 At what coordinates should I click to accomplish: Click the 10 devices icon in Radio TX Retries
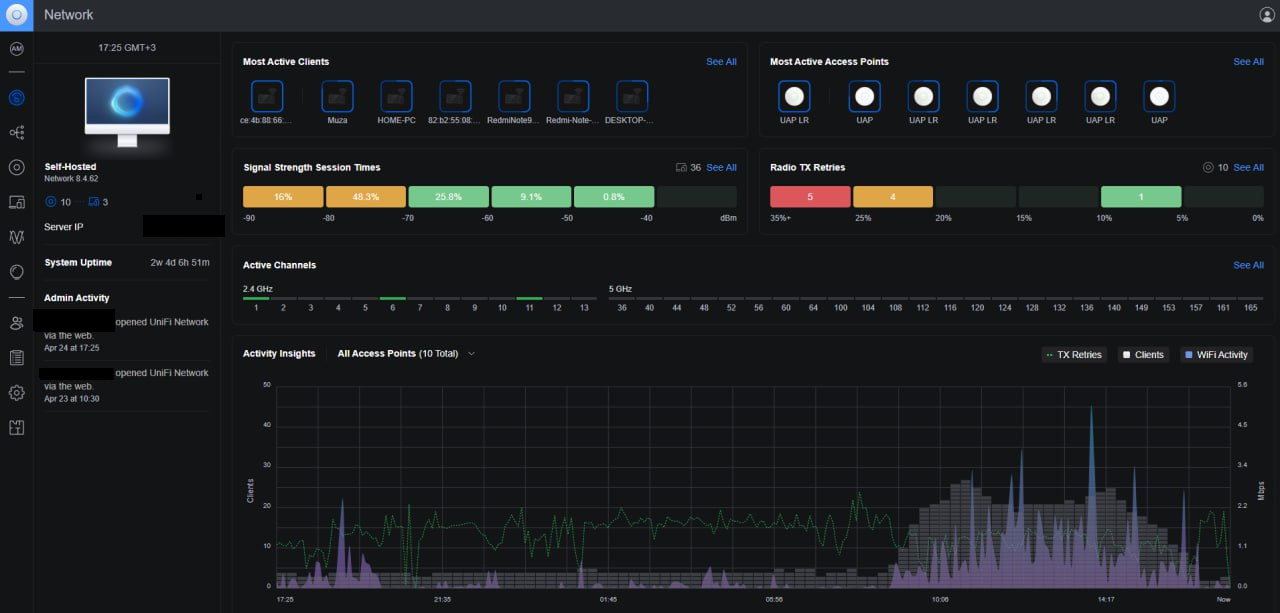1208,168
